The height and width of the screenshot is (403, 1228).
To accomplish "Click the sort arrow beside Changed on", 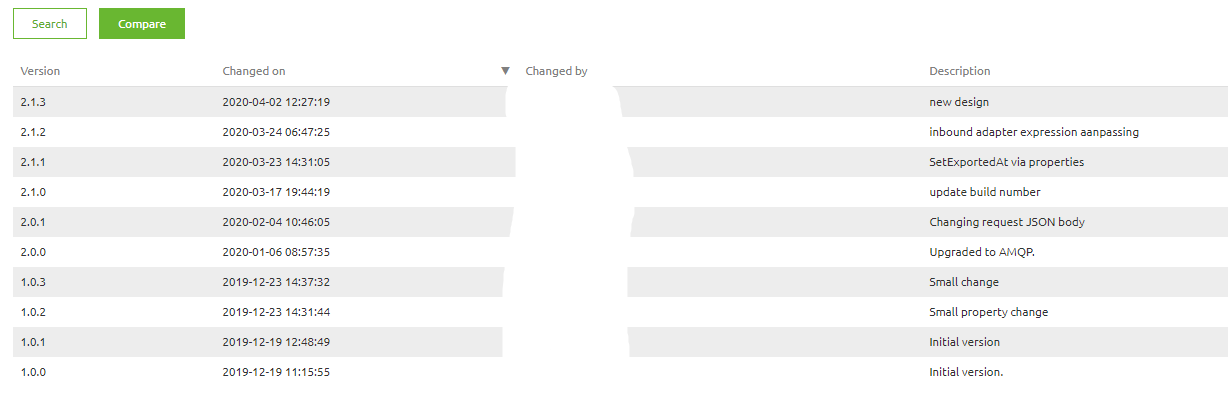I will pos(505,71).
